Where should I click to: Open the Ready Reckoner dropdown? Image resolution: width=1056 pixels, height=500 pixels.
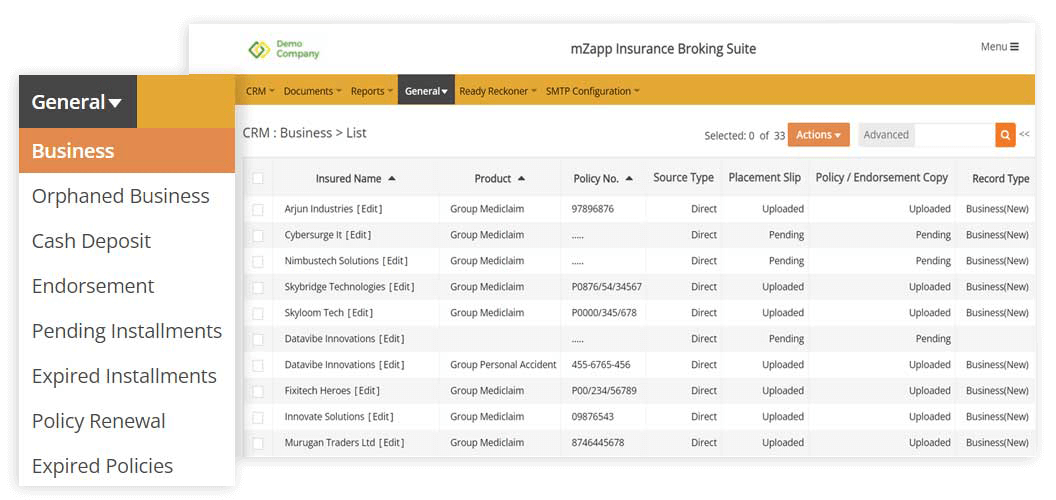pos(497,91)
